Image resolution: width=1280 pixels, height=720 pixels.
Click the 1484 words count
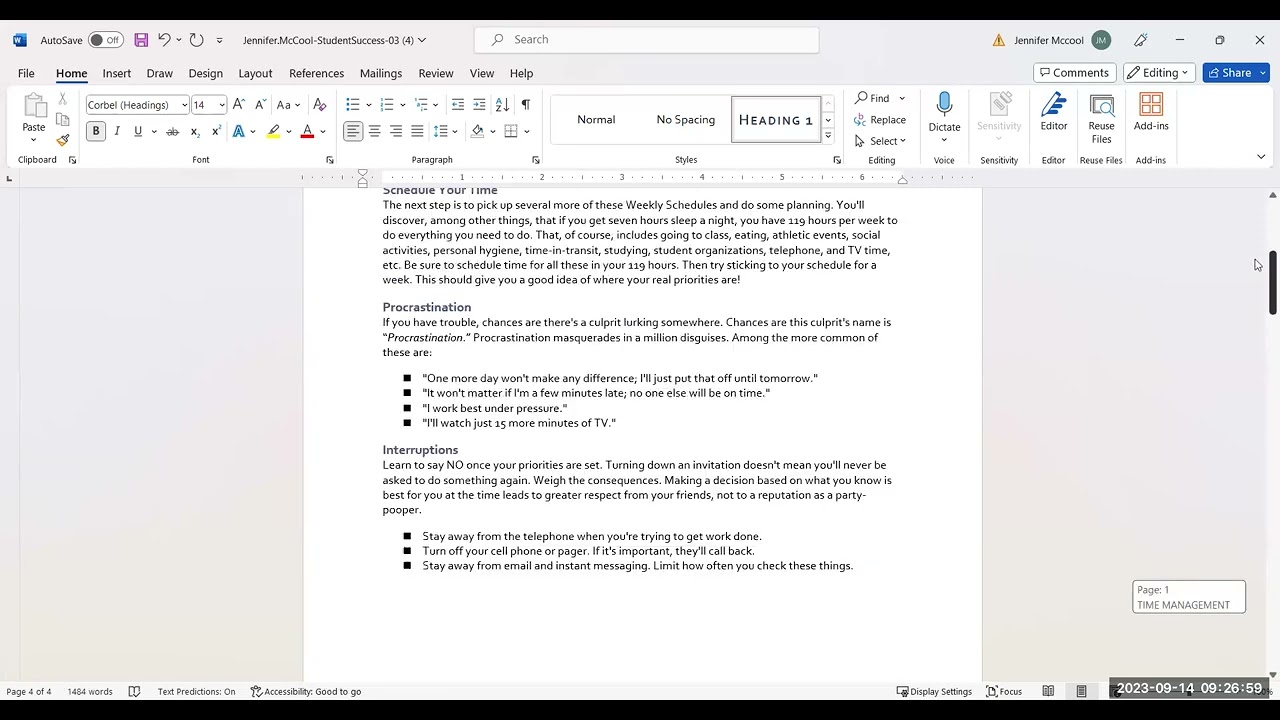pyautogui.click(x=90, y=691)
